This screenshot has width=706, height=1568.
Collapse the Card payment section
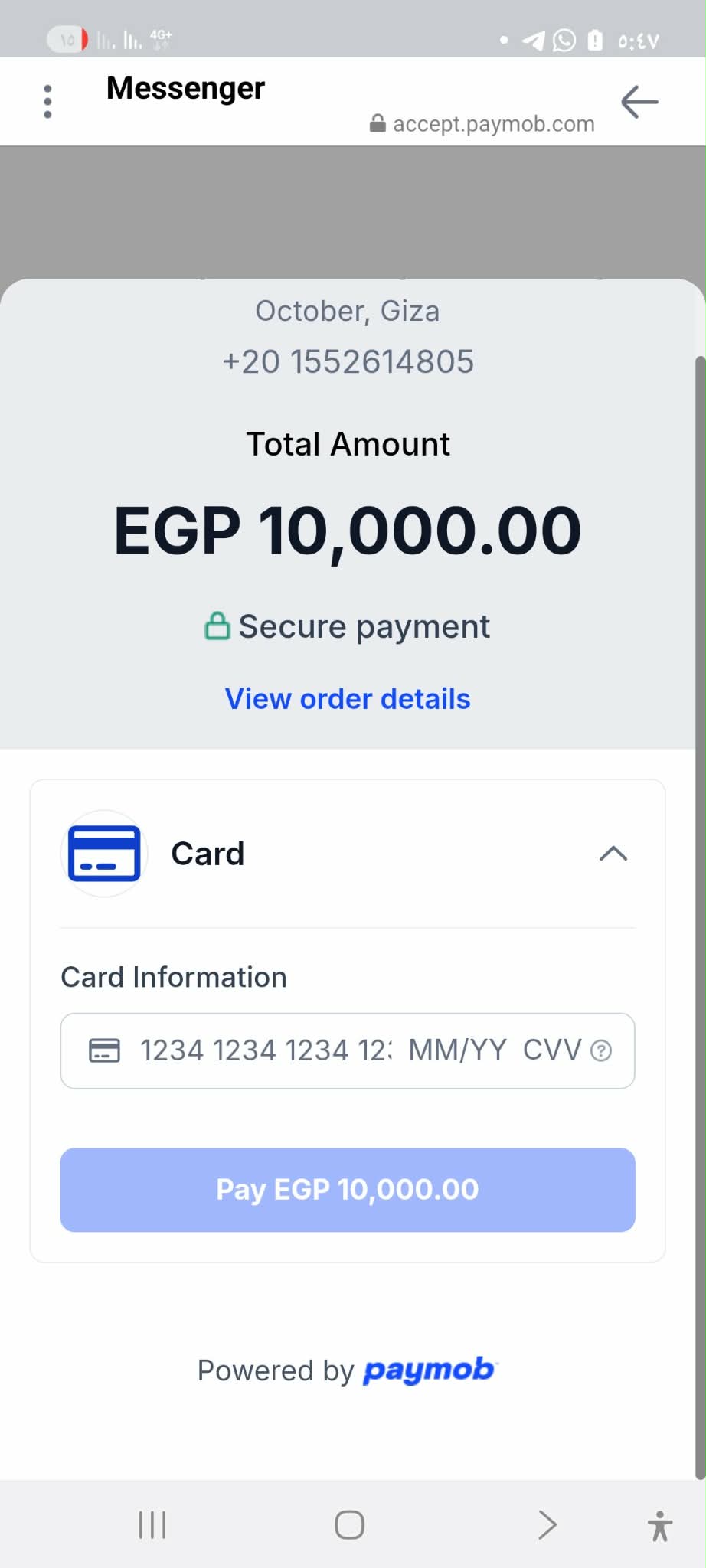[613, 854]
